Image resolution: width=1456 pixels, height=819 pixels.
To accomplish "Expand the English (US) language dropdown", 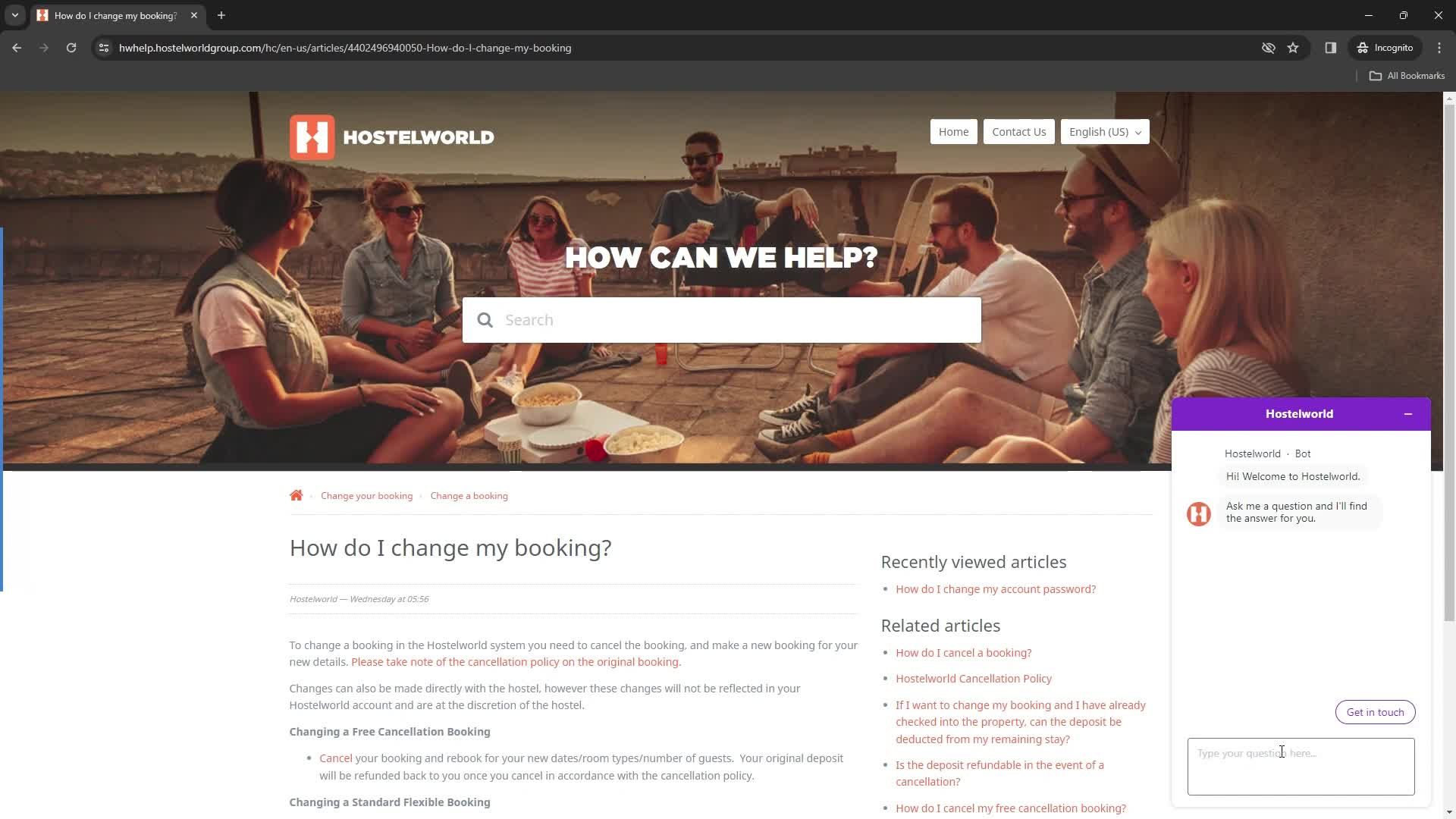I will pyautogui.click(x=1105, y=131).
